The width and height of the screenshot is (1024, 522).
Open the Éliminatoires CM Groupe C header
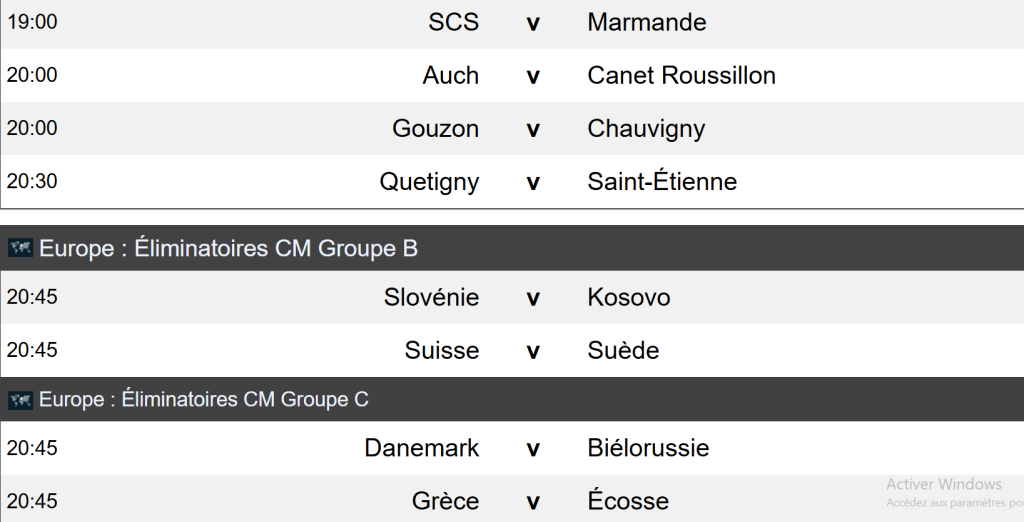[204, 400]
